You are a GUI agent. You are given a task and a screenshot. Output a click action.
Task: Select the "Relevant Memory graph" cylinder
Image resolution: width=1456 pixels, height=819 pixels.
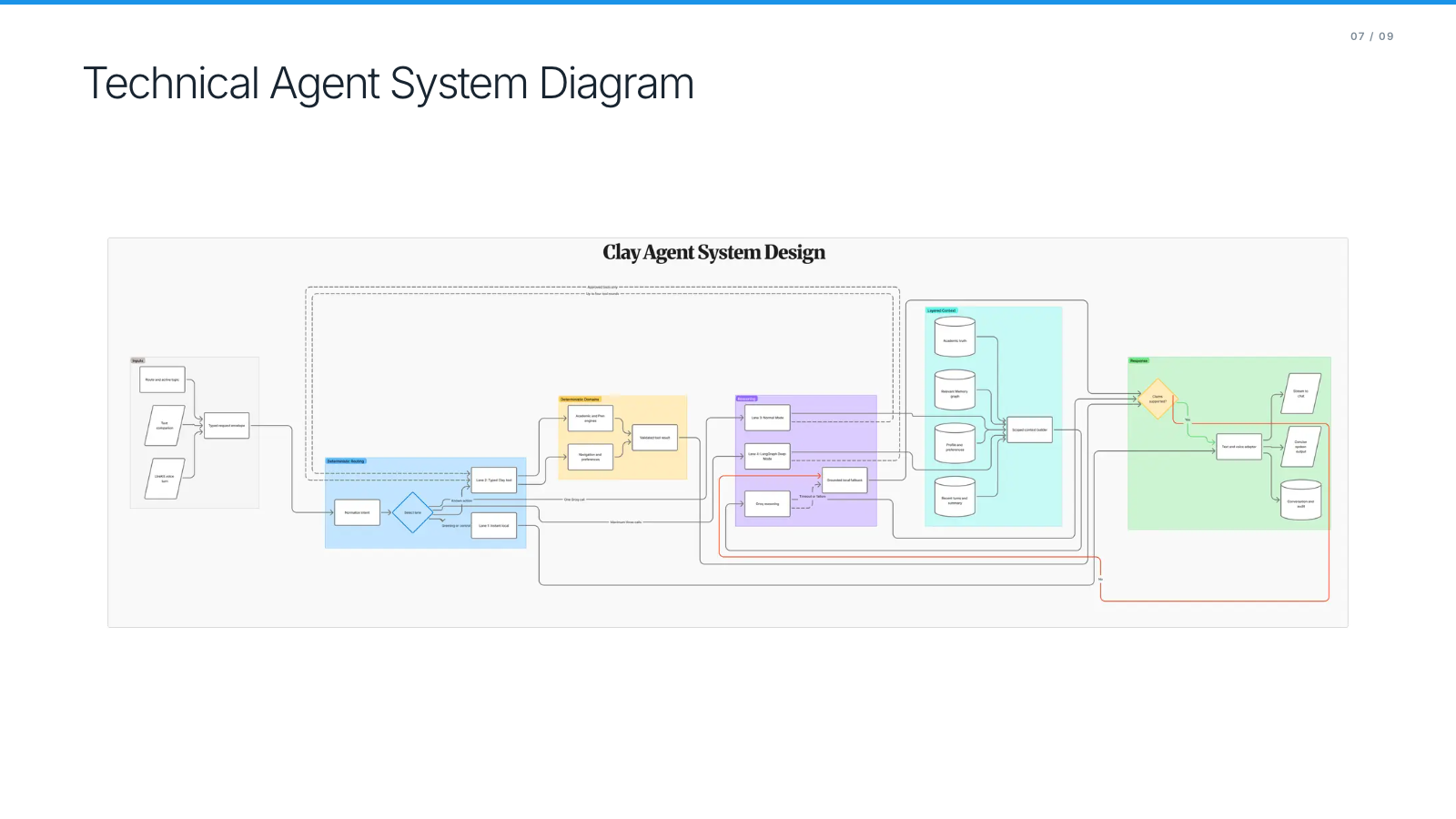pos(955,390)
